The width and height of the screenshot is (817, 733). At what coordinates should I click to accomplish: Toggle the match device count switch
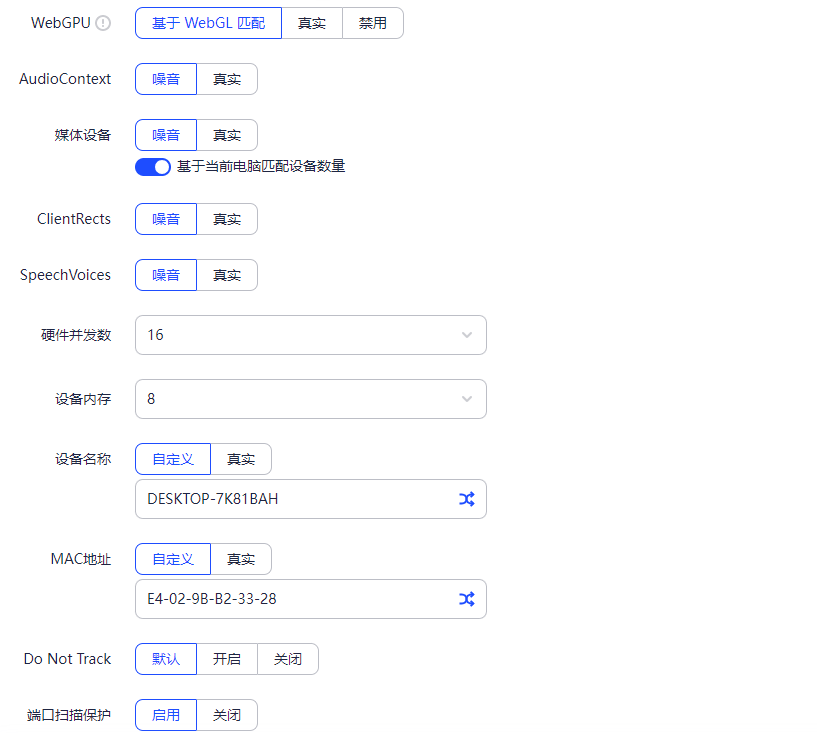pyautogui.click(x=153, y=167)
